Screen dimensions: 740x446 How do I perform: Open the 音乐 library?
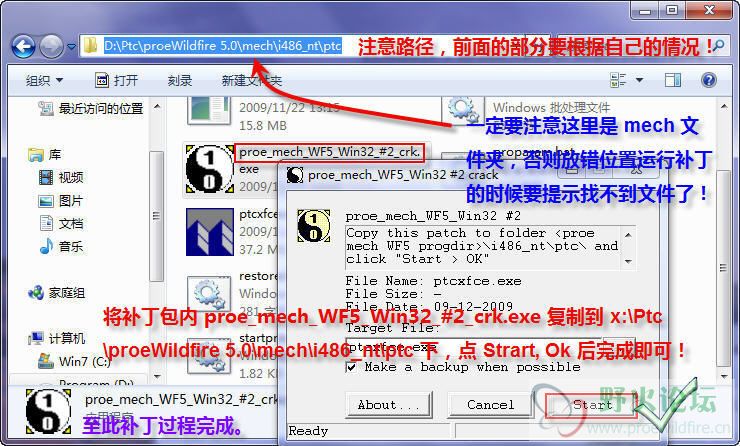pyautogui.click(x=71, y=246)
